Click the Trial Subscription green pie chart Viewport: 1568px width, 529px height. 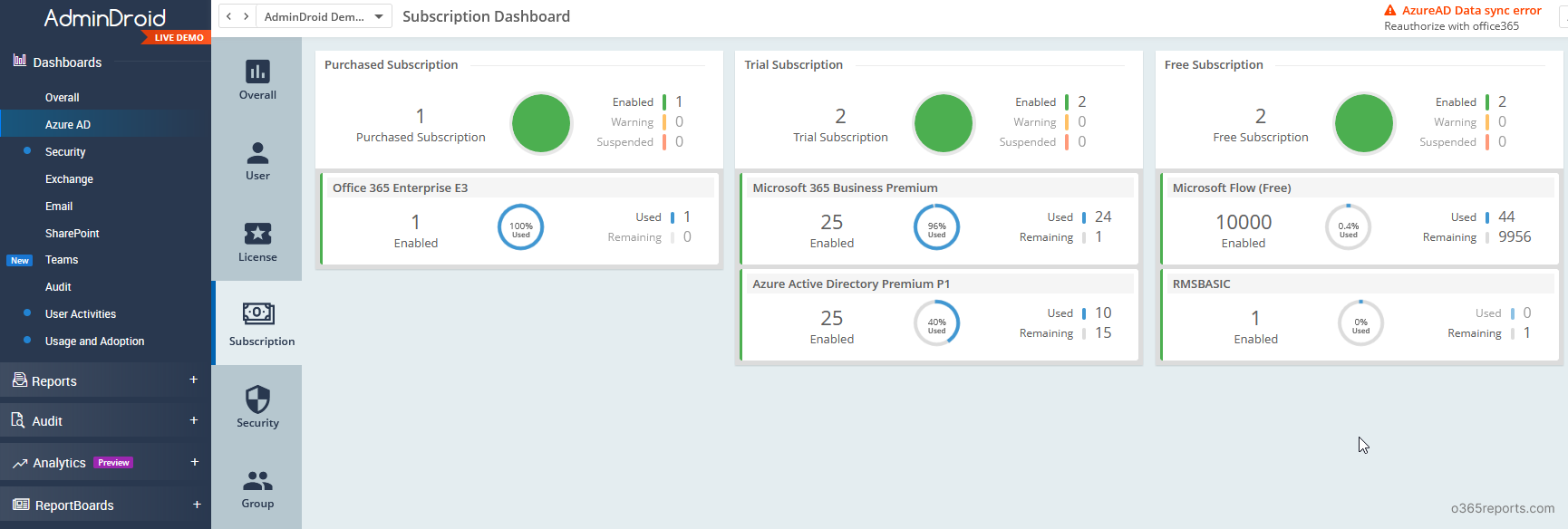(944, 123)
